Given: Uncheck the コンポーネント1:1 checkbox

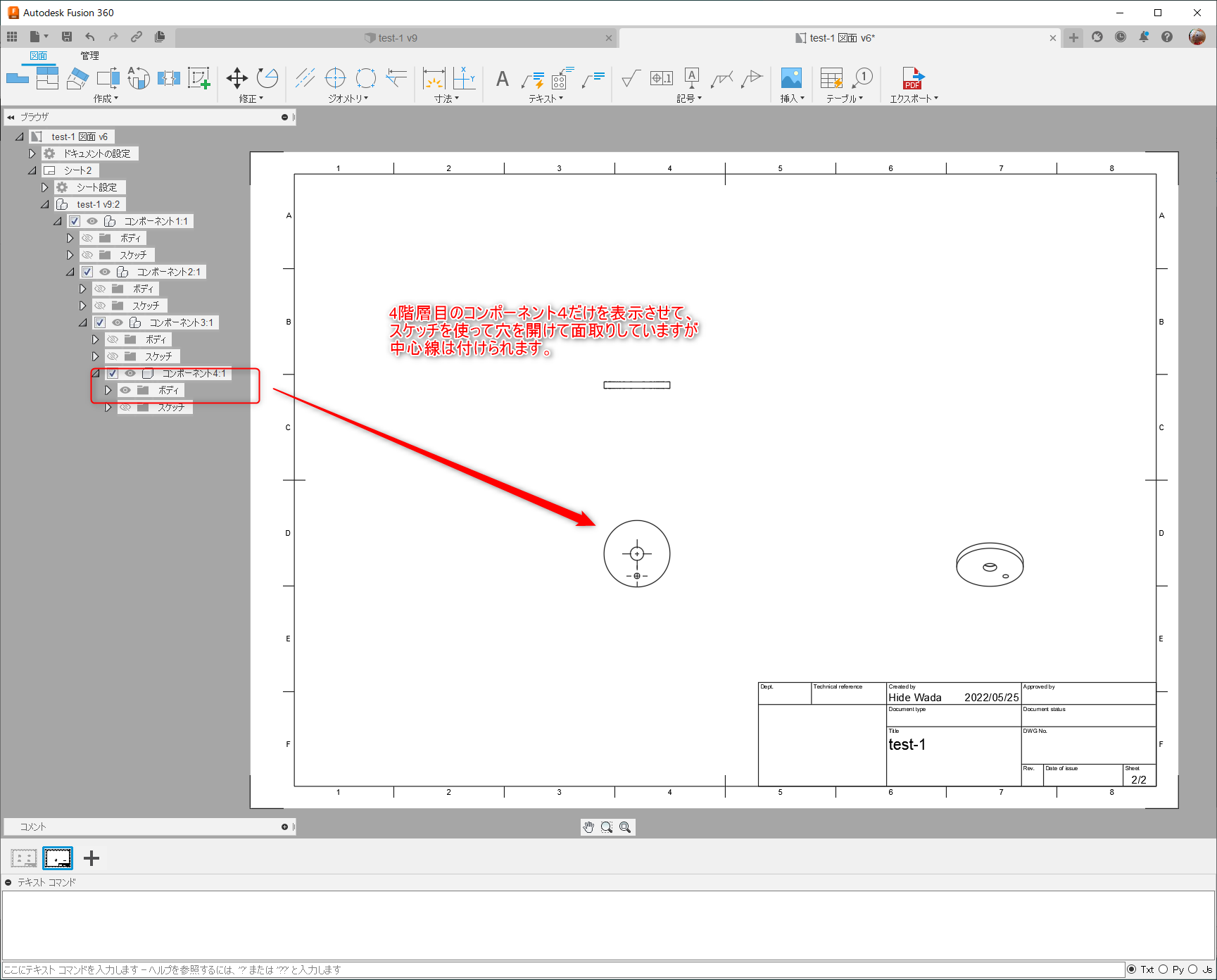Looking at the screenshot, I should click(75, 221).
